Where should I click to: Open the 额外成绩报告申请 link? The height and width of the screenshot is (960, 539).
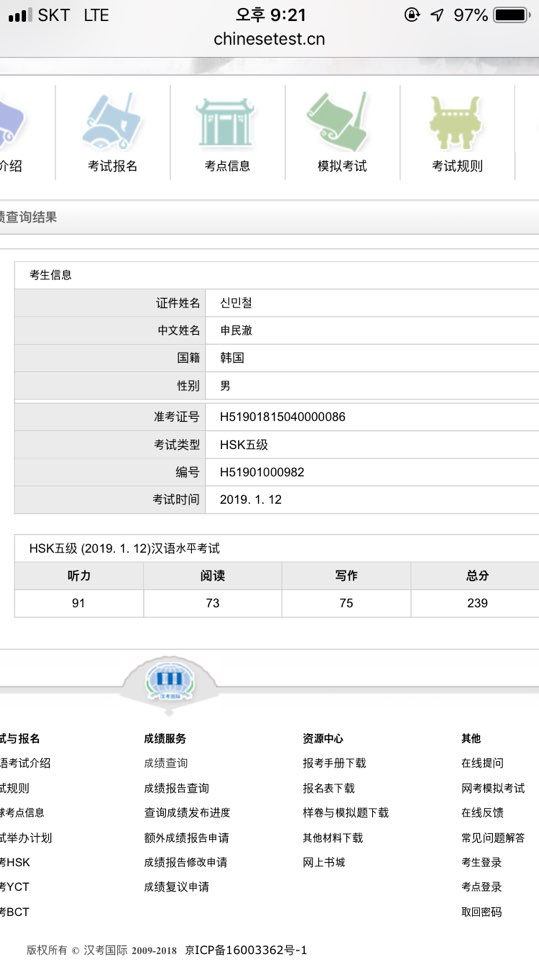(187, 838)
